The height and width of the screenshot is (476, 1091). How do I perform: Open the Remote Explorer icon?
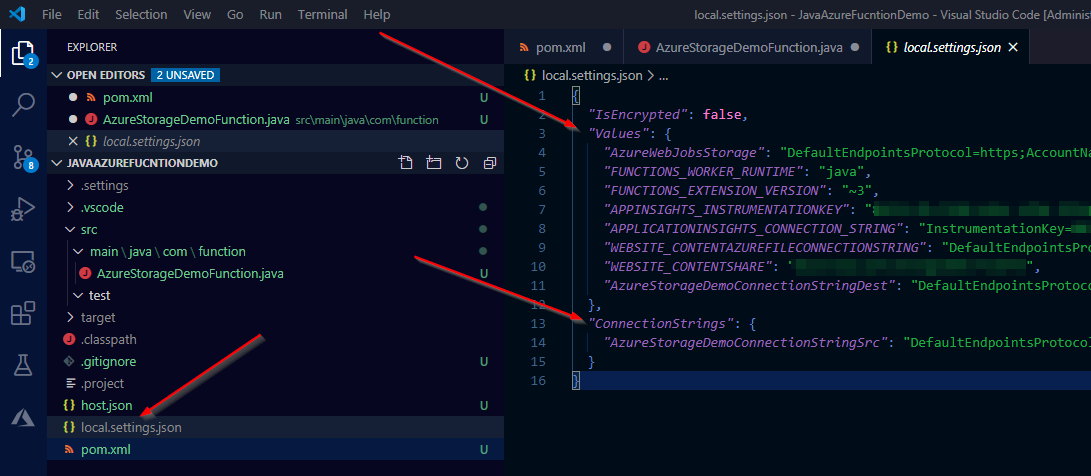(23, 262)
